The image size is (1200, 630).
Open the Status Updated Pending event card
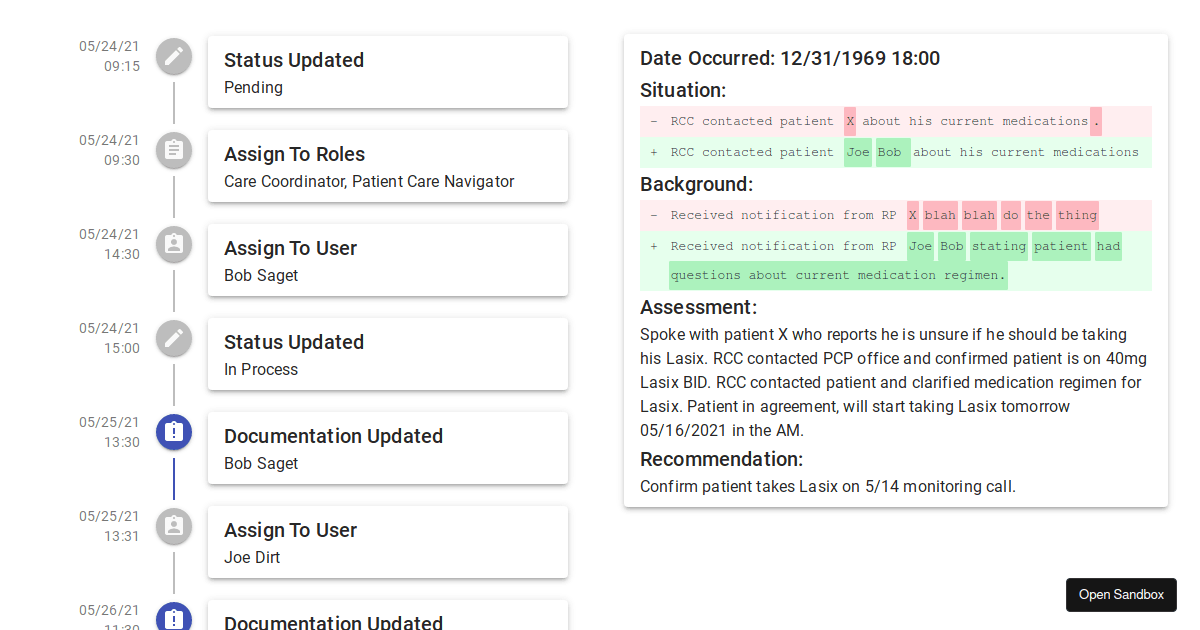tap(388, 71)
